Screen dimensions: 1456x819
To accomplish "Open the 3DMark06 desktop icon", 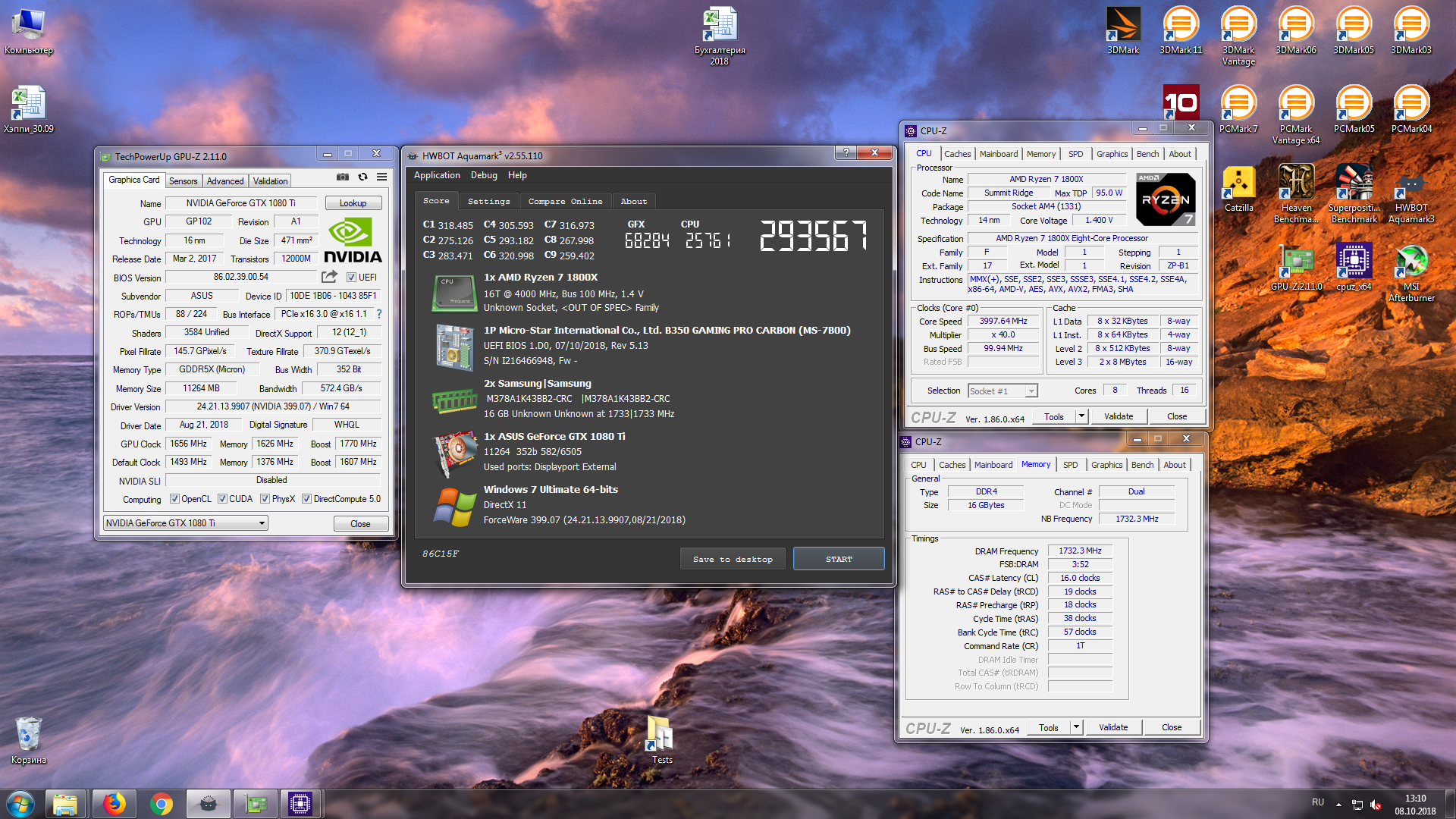I will click(x=1296, y=30).
